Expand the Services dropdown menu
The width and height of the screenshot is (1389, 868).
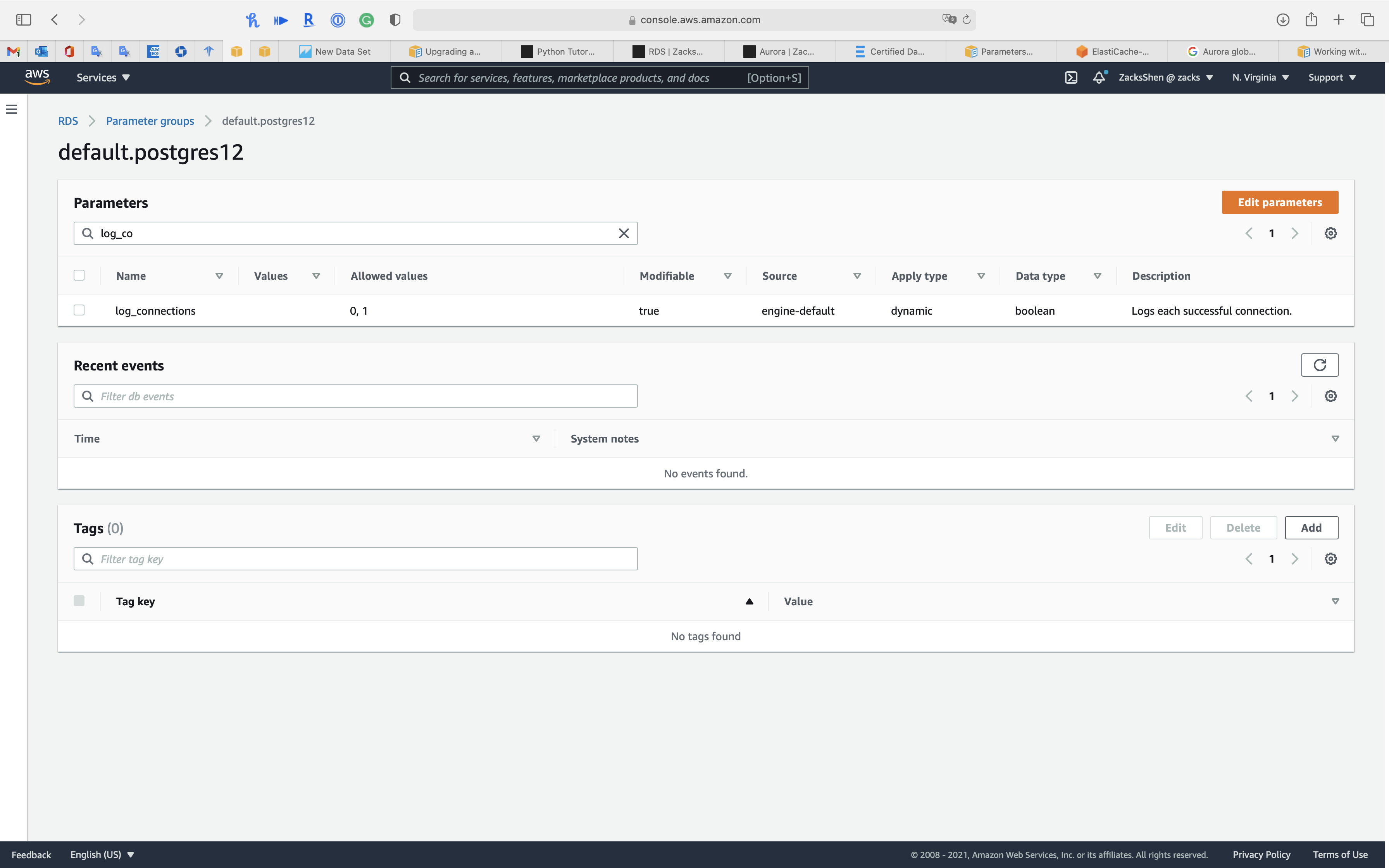(x=103, y=77)
